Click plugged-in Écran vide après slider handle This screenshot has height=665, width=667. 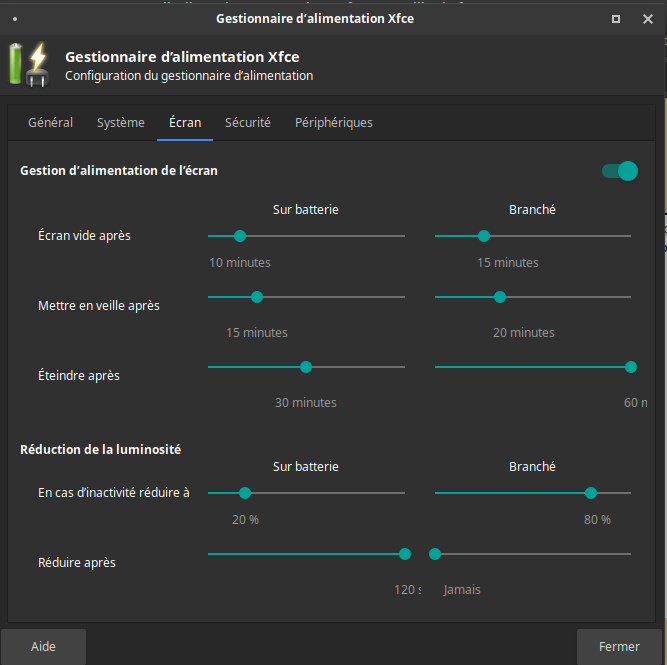coord(484,236)
